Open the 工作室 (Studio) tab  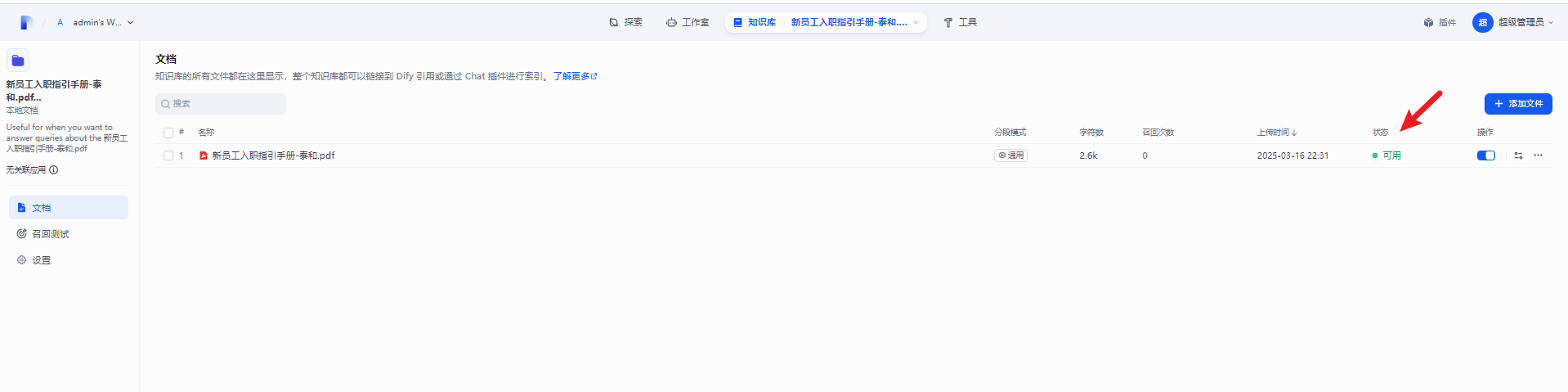pos(688,23)
